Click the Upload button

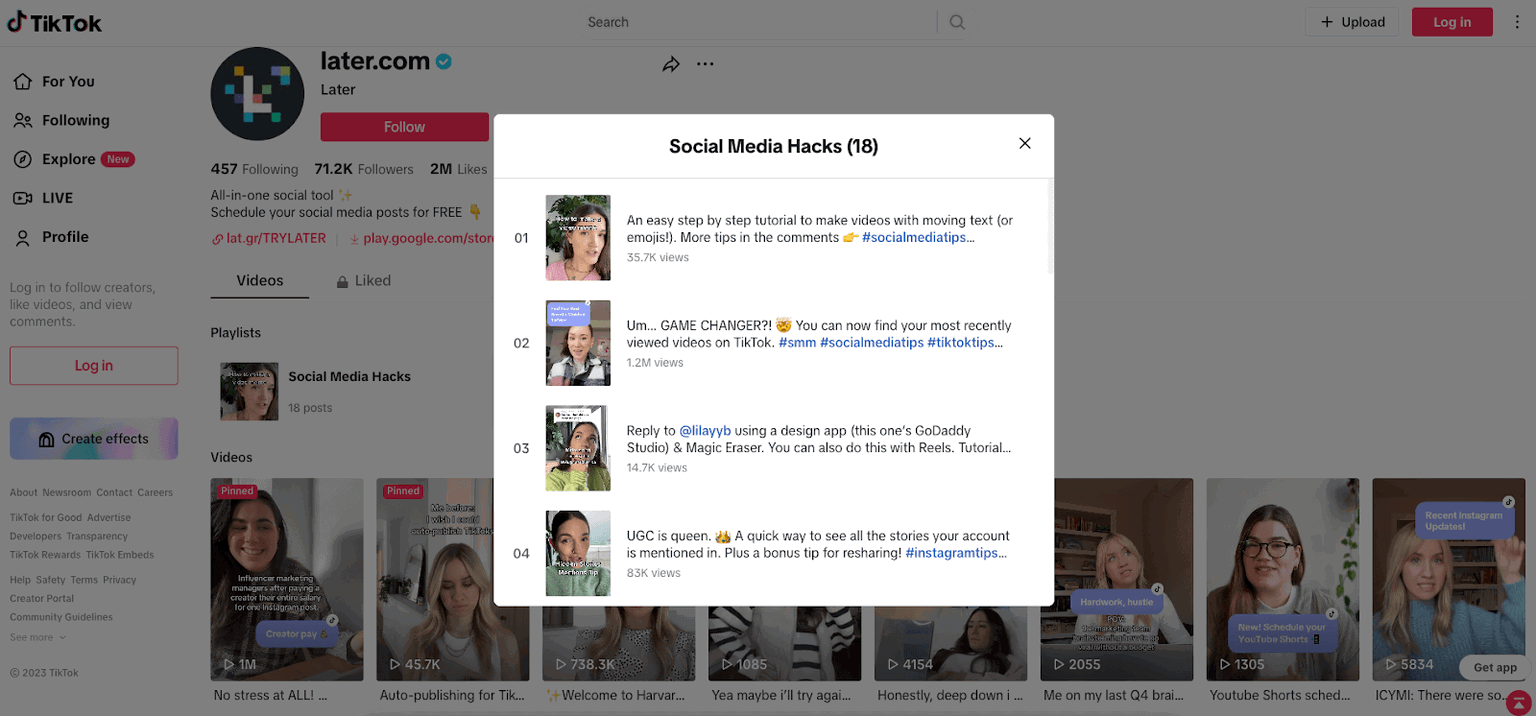tap(1352, 22)
